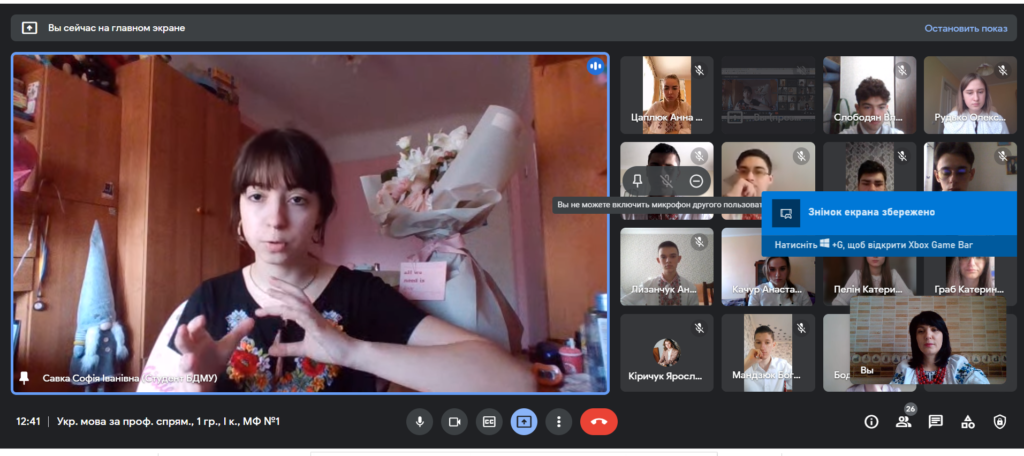The image size is (1024, 456).
Task: Remove the hovered participant using the minus icon
Action: [696, 181]
